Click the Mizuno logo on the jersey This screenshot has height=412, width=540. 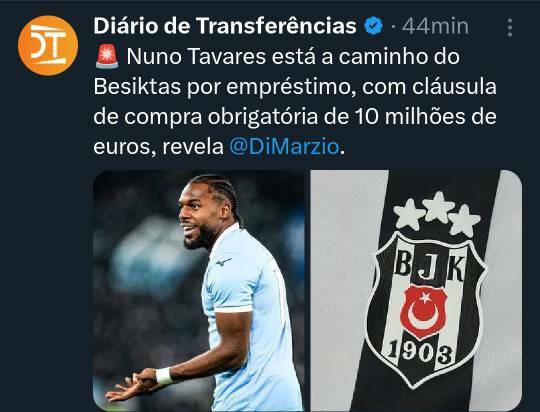(224, 262)
